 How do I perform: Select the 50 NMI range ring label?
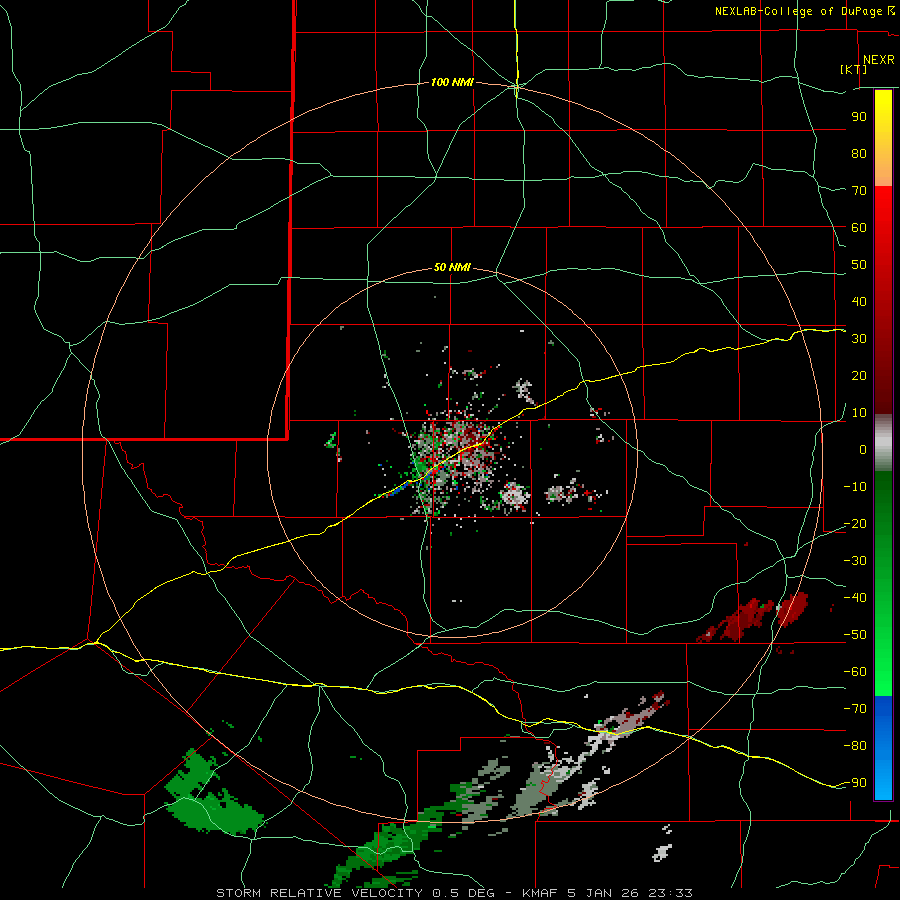tap(452, 267)
